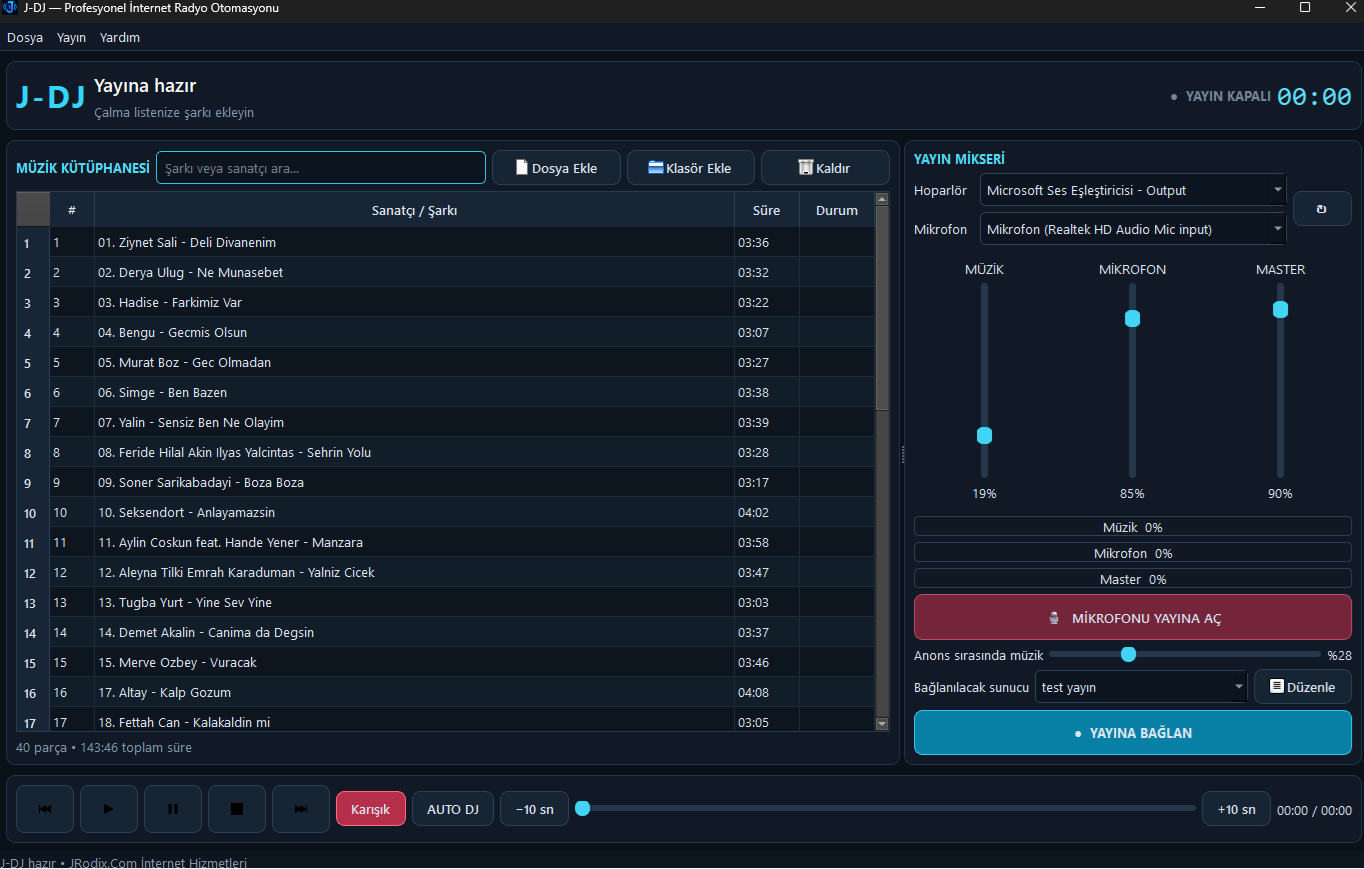Screen dimensions: 1364x869
Task: Select track 05. Murat Boz - Gec Olmadan
Action: (414, 362)
